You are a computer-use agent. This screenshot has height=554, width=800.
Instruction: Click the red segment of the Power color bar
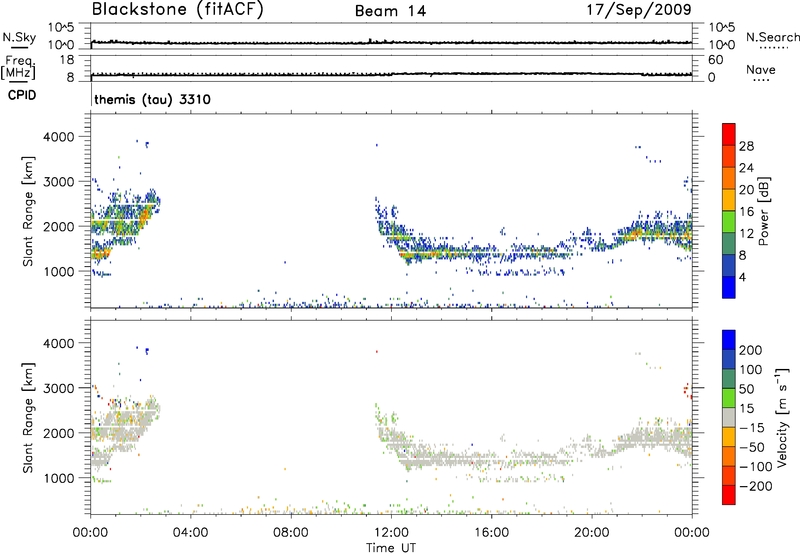[729, 134]
